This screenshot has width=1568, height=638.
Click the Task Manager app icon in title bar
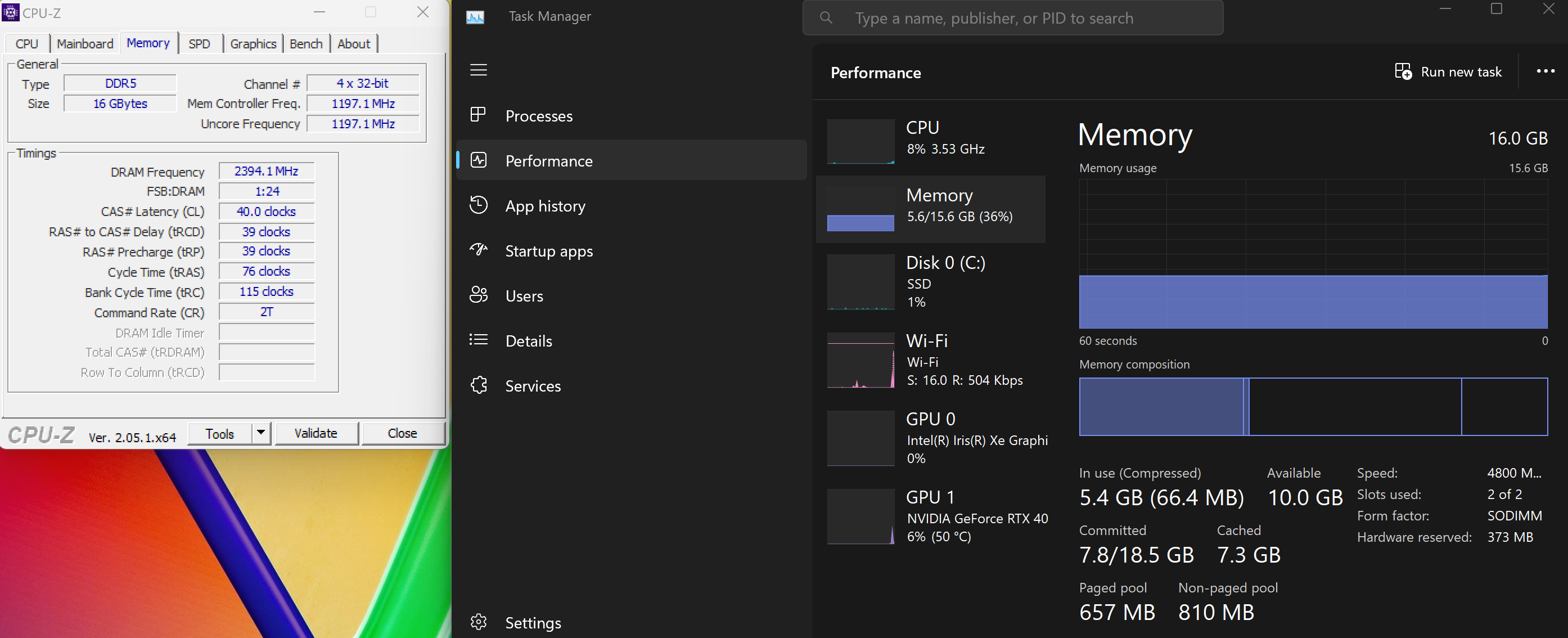475,17
